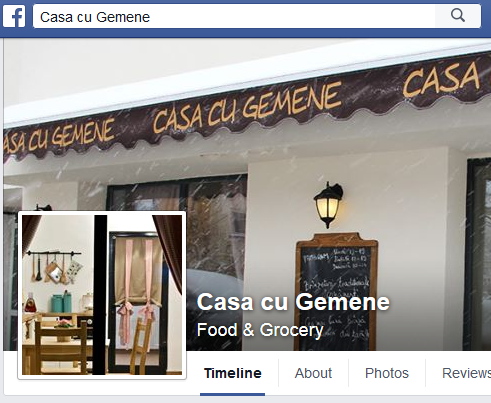Click the blue underline beneath Timeline
Screen dimensions: 491x403
pyautogui.click(x=233, y=394)
